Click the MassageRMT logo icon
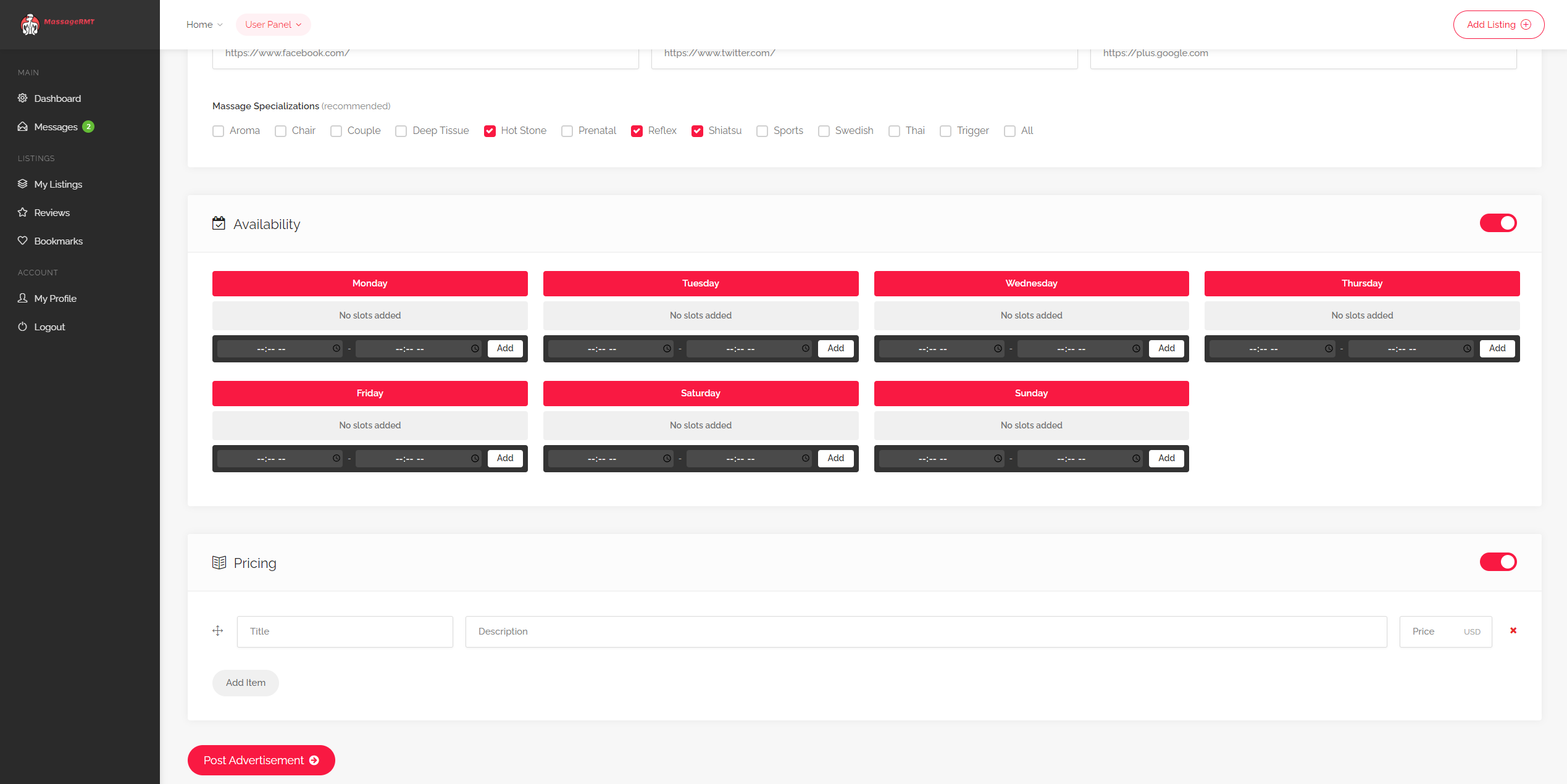The height and width of the screenshot is (784, 1567). pyautogui.click(x=30, y=25)
